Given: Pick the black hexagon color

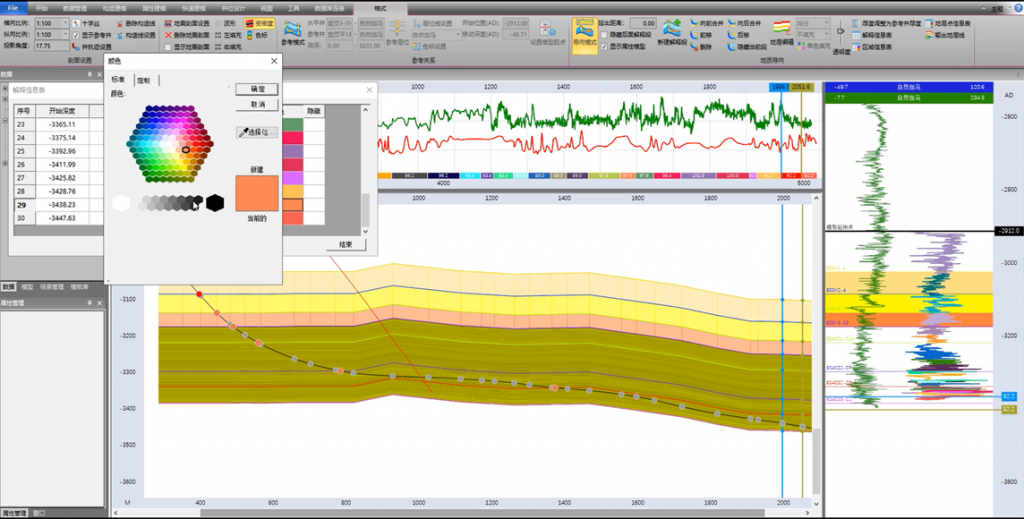Looking at the screenshot, I should click(215, 203).
